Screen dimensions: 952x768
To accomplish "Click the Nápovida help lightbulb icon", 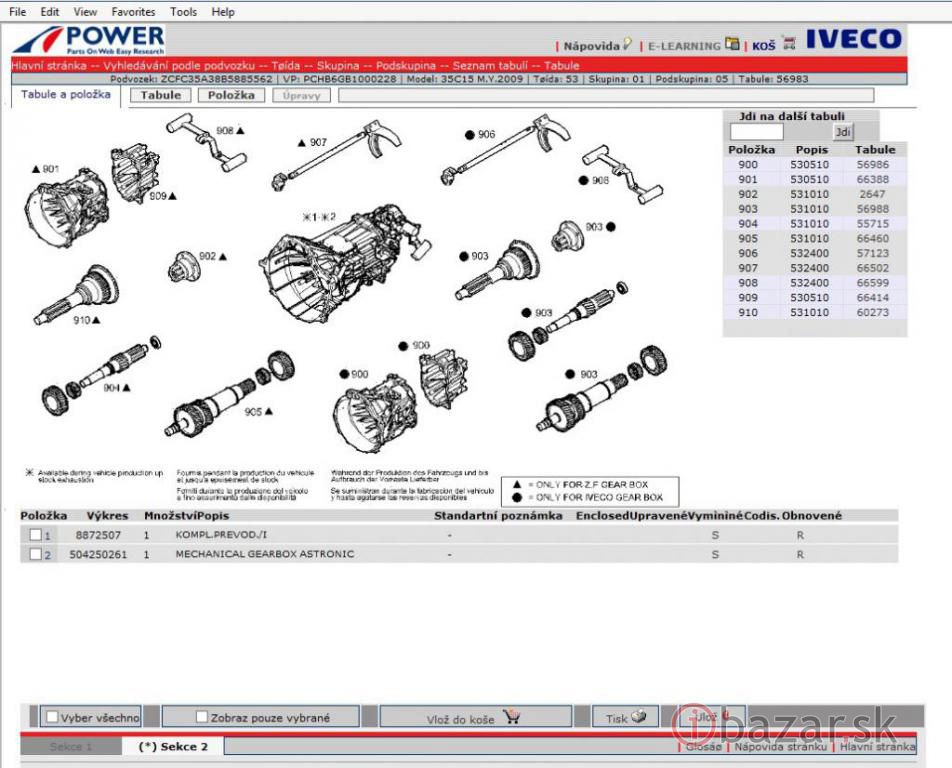I will coord(627,44).
